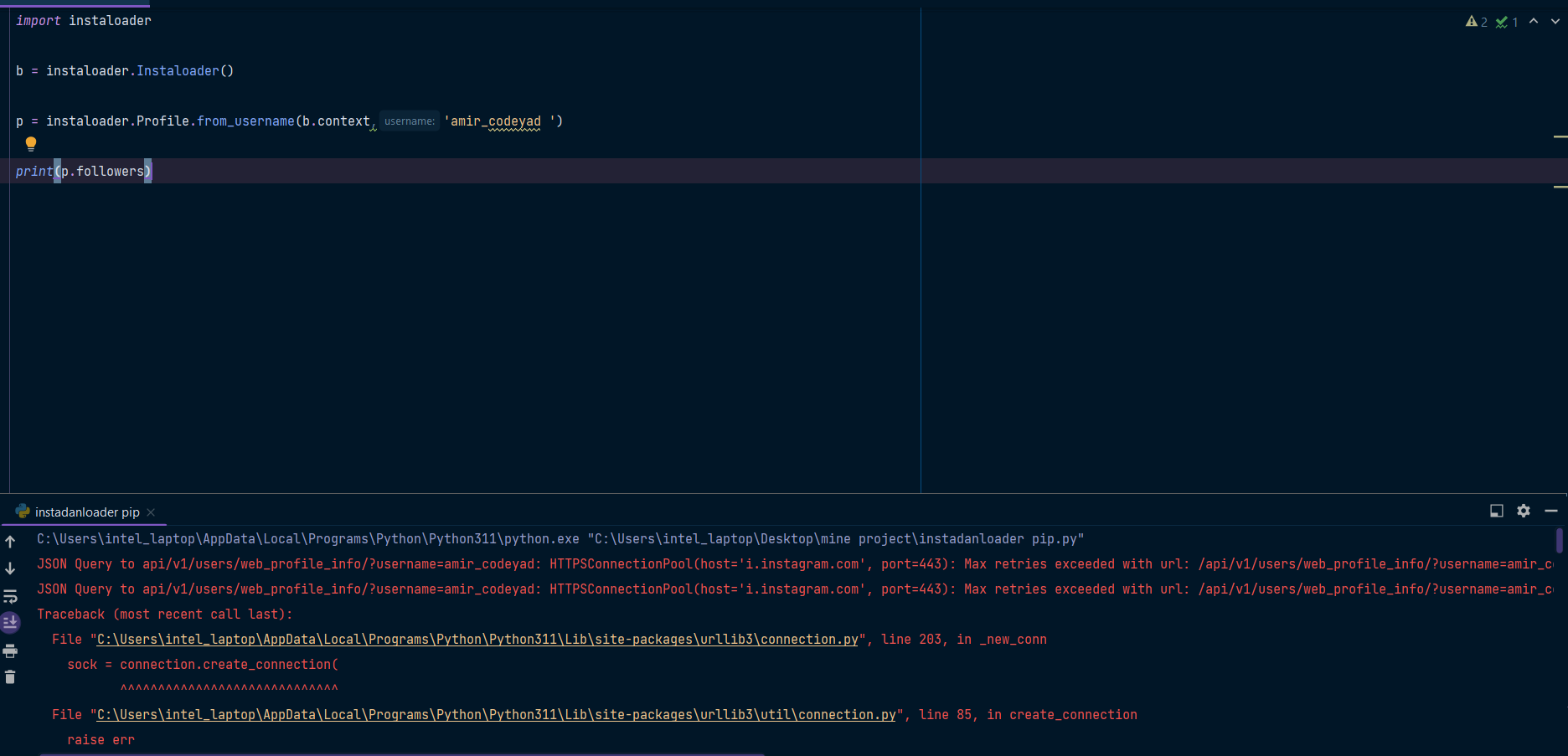Click the yellow lightbulb quick-fix icon

coord(31,144)
